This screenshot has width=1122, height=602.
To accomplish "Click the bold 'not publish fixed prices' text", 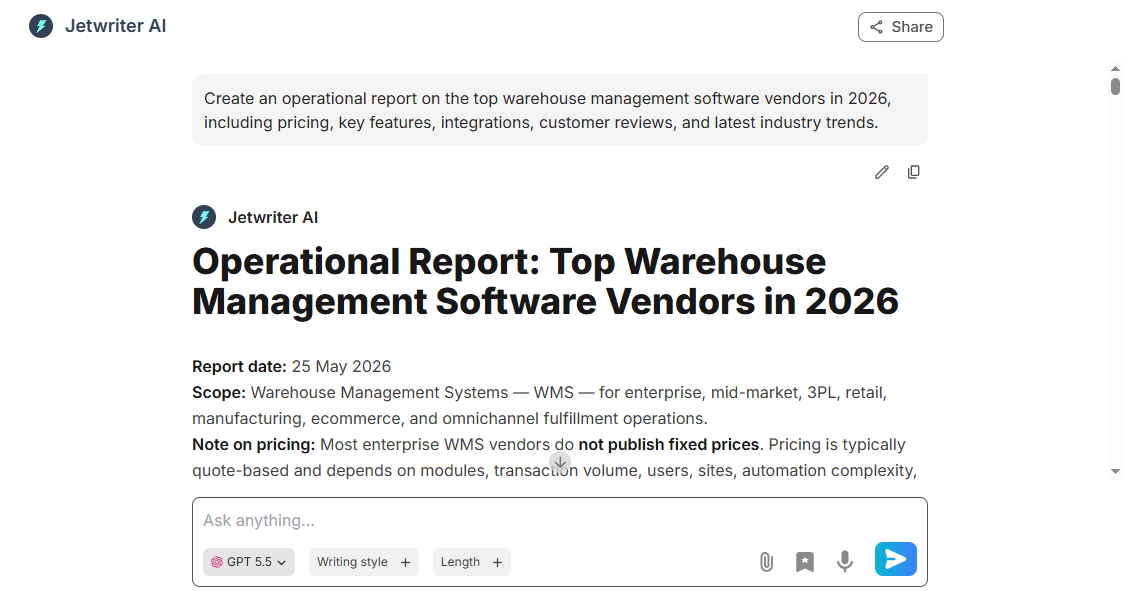I will tap(668, 445).
